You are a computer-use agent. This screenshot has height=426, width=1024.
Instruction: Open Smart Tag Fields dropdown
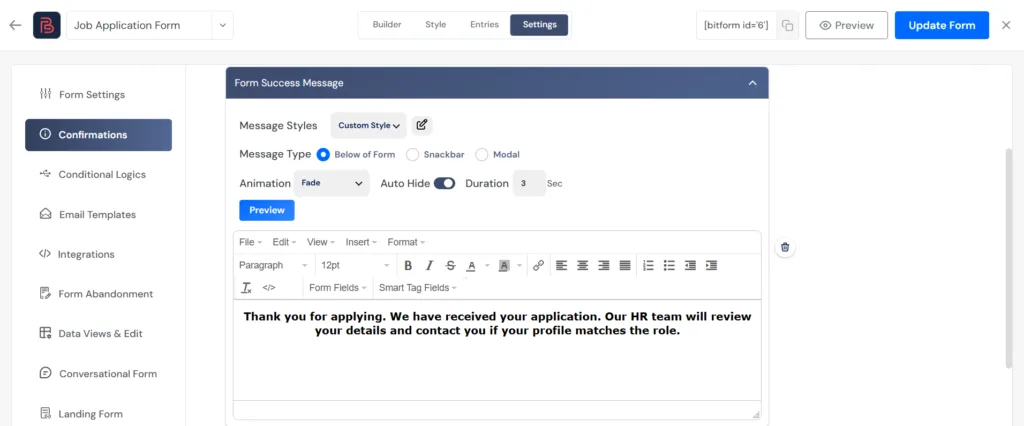coord(417,287)
